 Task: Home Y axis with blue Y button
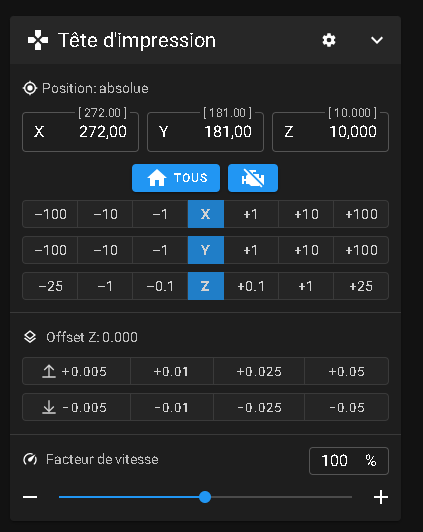(x=206, y=250)
